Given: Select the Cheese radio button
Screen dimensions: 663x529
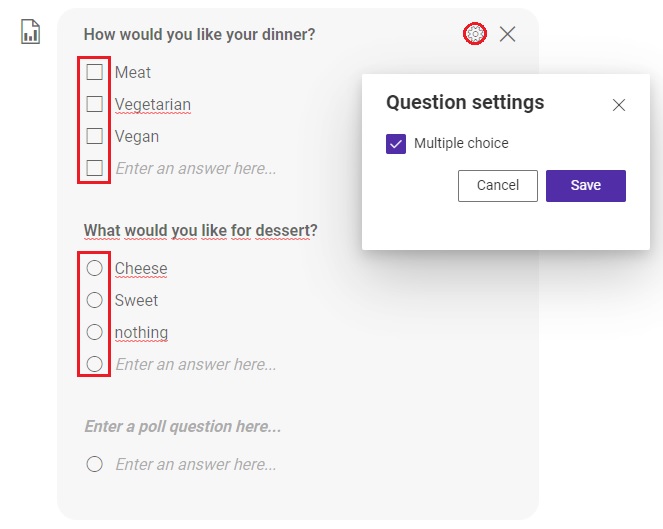Looking at the screenshot, I should coord(94,268).
